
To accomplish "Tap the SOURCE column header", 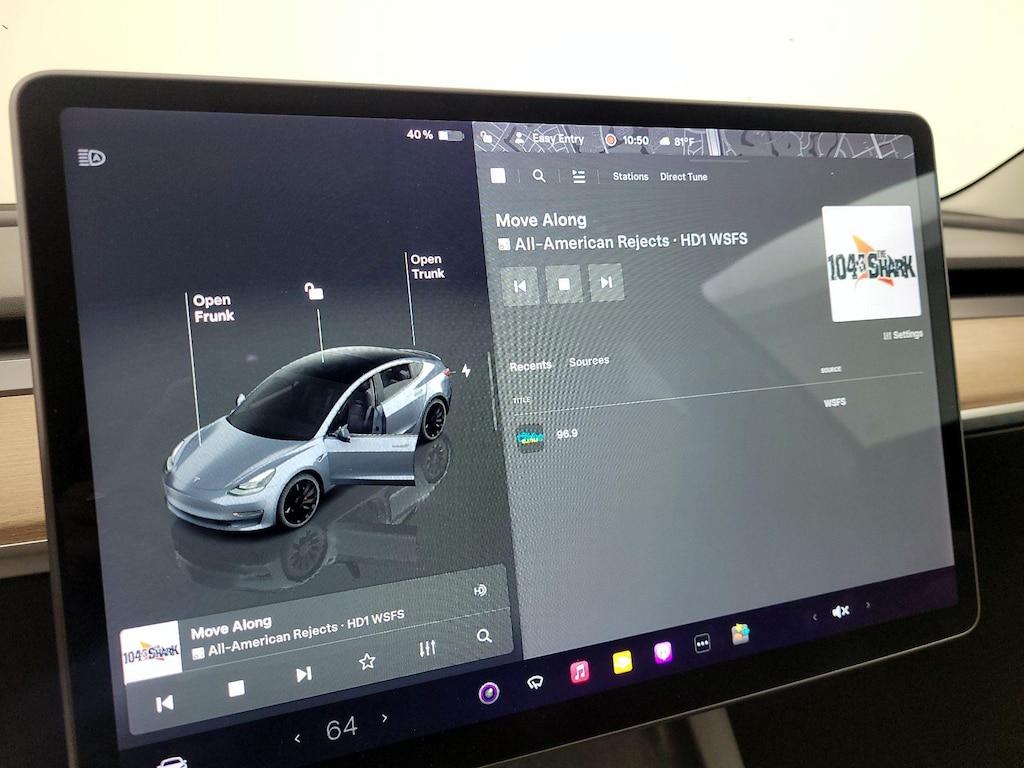I will [831, 370].
